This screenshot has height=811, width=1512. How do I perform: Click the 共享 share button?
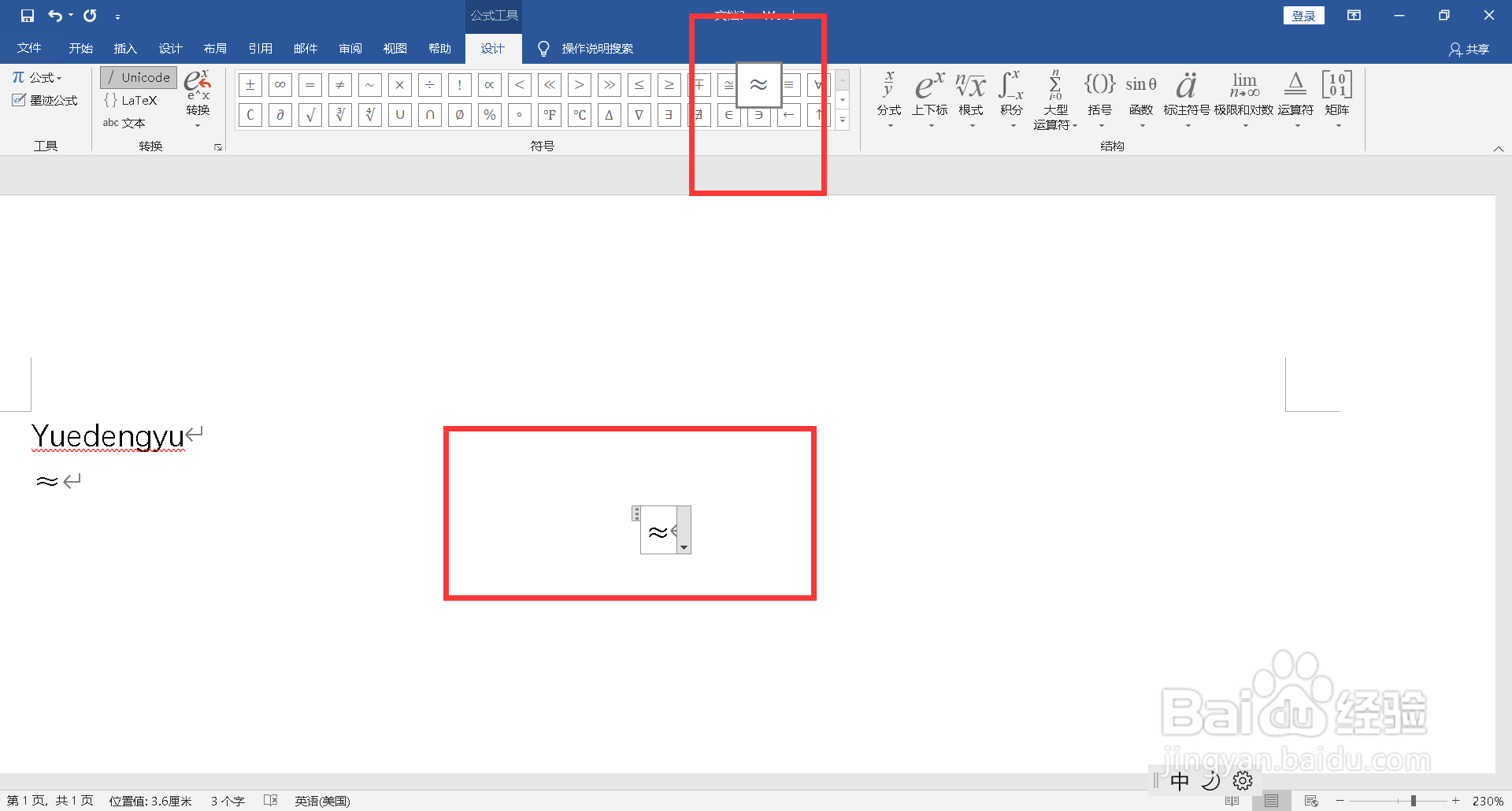[1469, 49]
